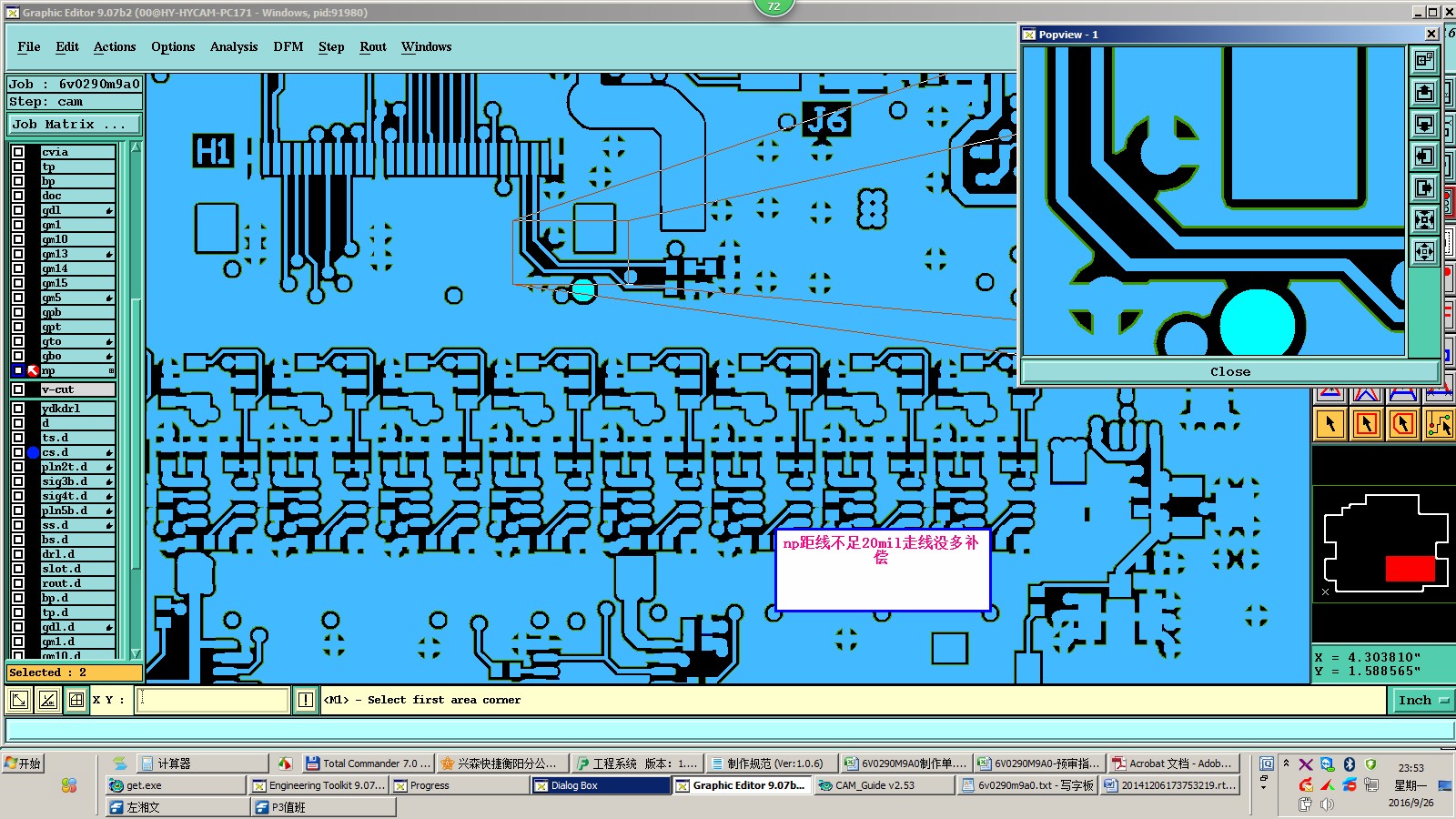
Task: Toggle the v-cut layer checkbox
Action: pos(18,389)
